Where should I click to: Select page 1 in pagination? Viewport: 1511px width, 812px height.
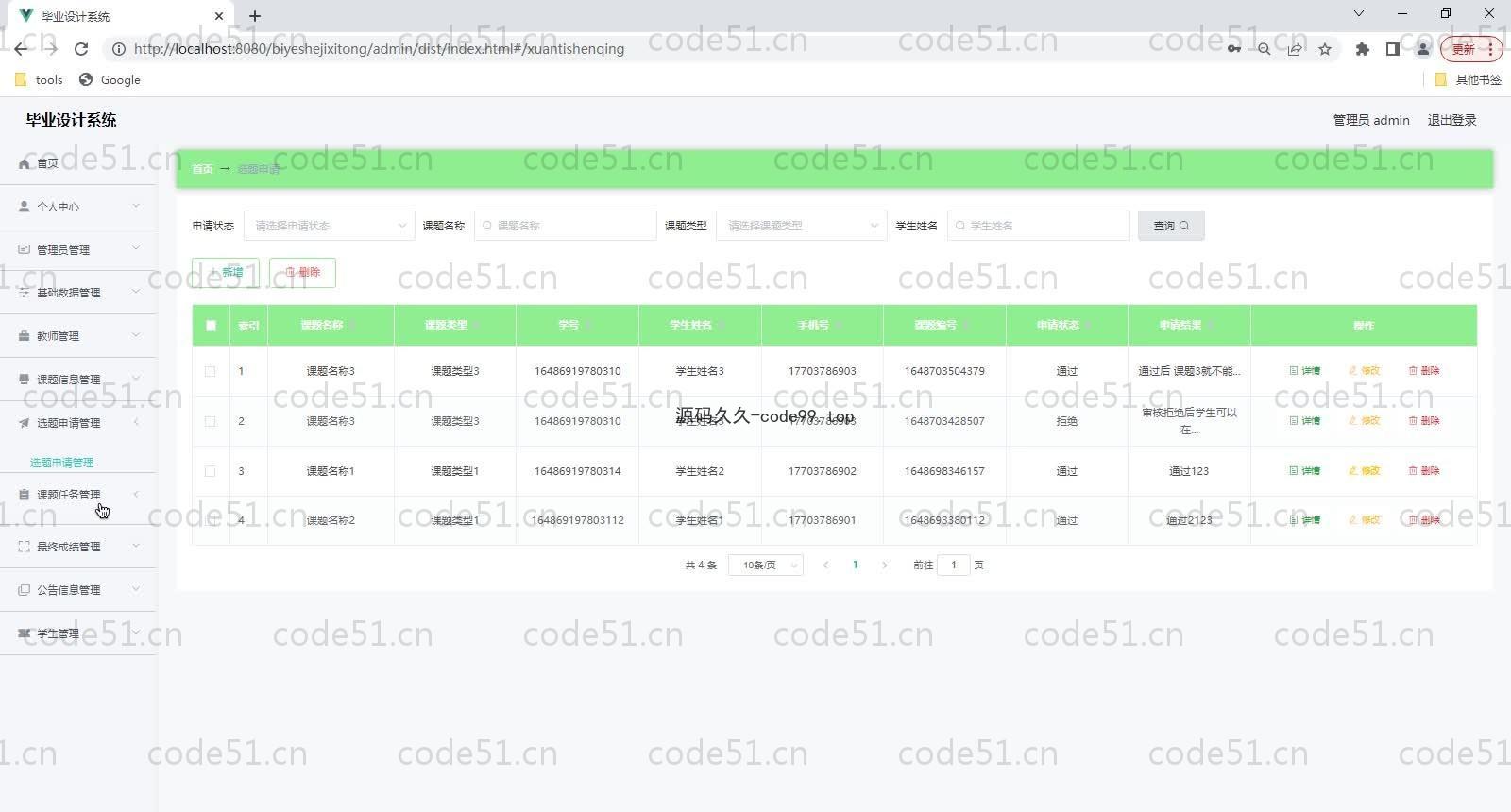pyautogui.click(x=856, y=565)
